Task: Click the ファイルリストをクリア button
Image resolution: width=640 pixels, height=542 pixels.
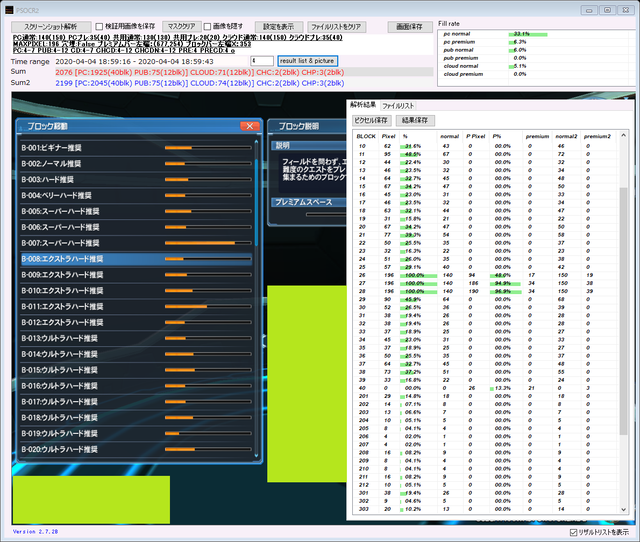Action: [336, 27]
